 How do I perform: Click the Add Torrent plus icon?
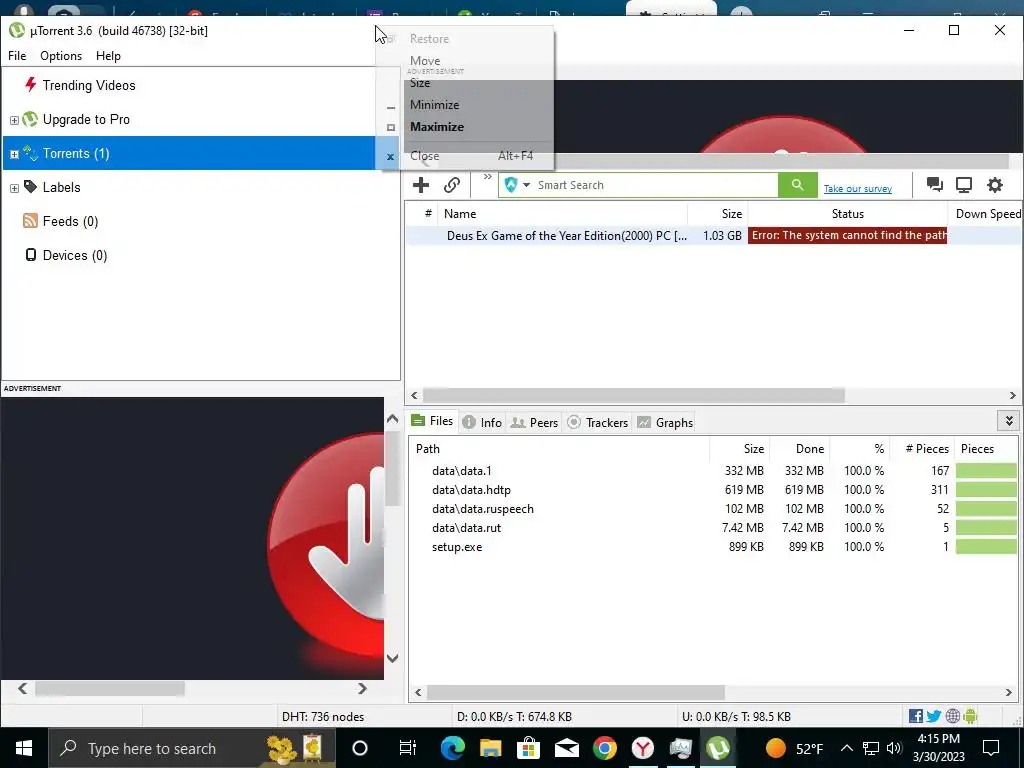tap(421, 185)
